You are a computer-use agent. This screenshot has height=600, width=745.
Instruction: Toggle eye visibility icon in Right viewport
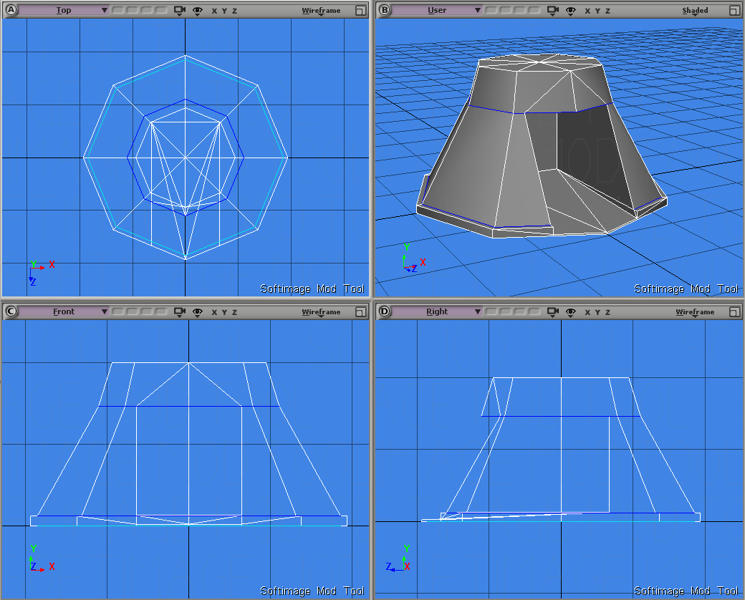click(x=571, y=312)
